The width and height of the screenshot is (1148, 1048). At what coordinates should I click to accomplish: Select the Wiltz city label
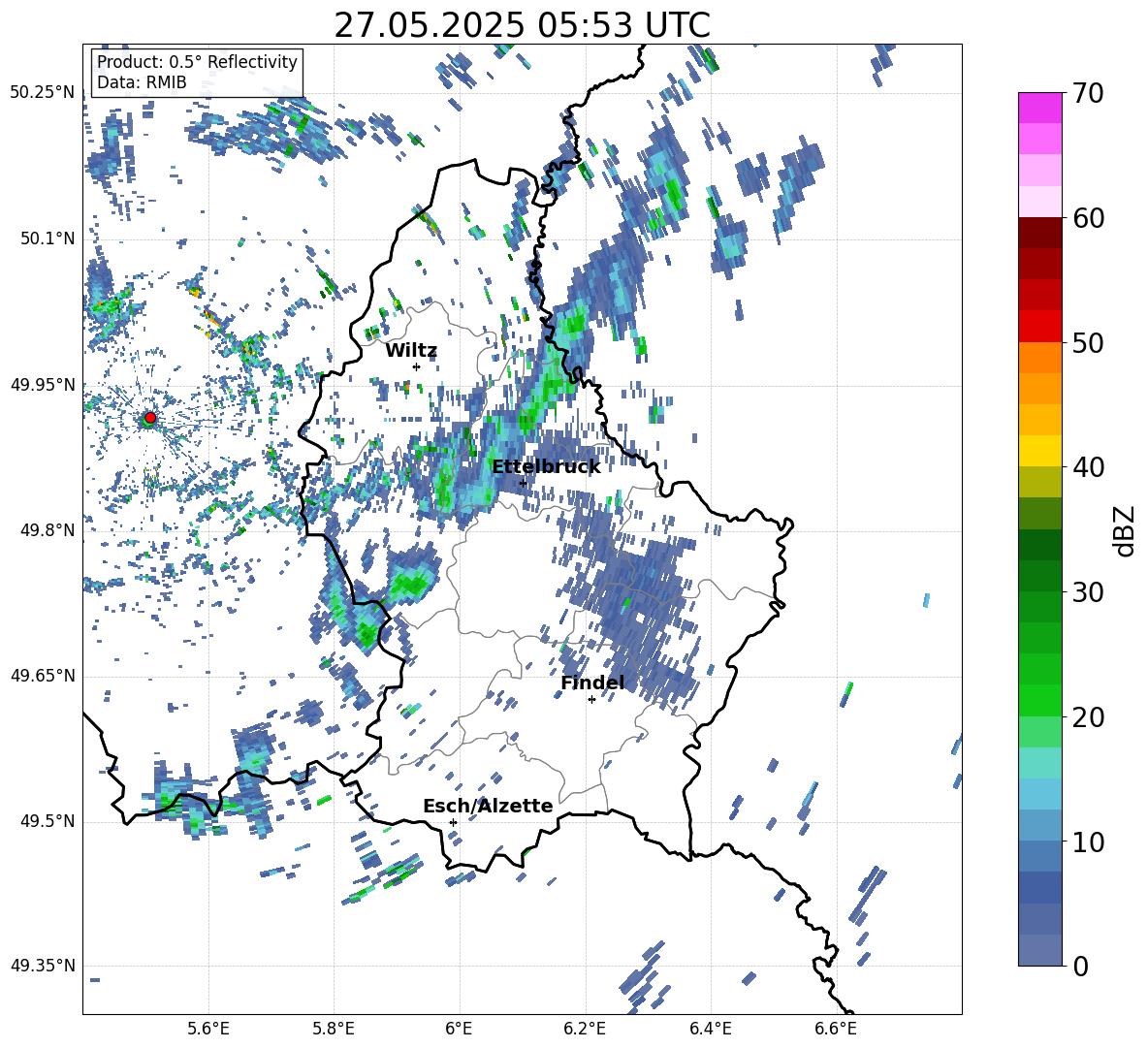pos(411,351)
